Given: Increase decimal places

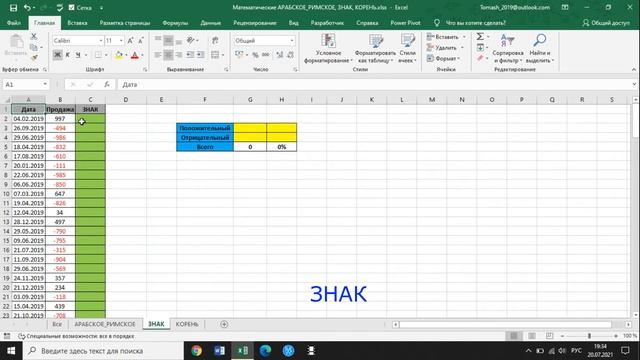Looking at the screenshot, I should [x=280, y=55].
